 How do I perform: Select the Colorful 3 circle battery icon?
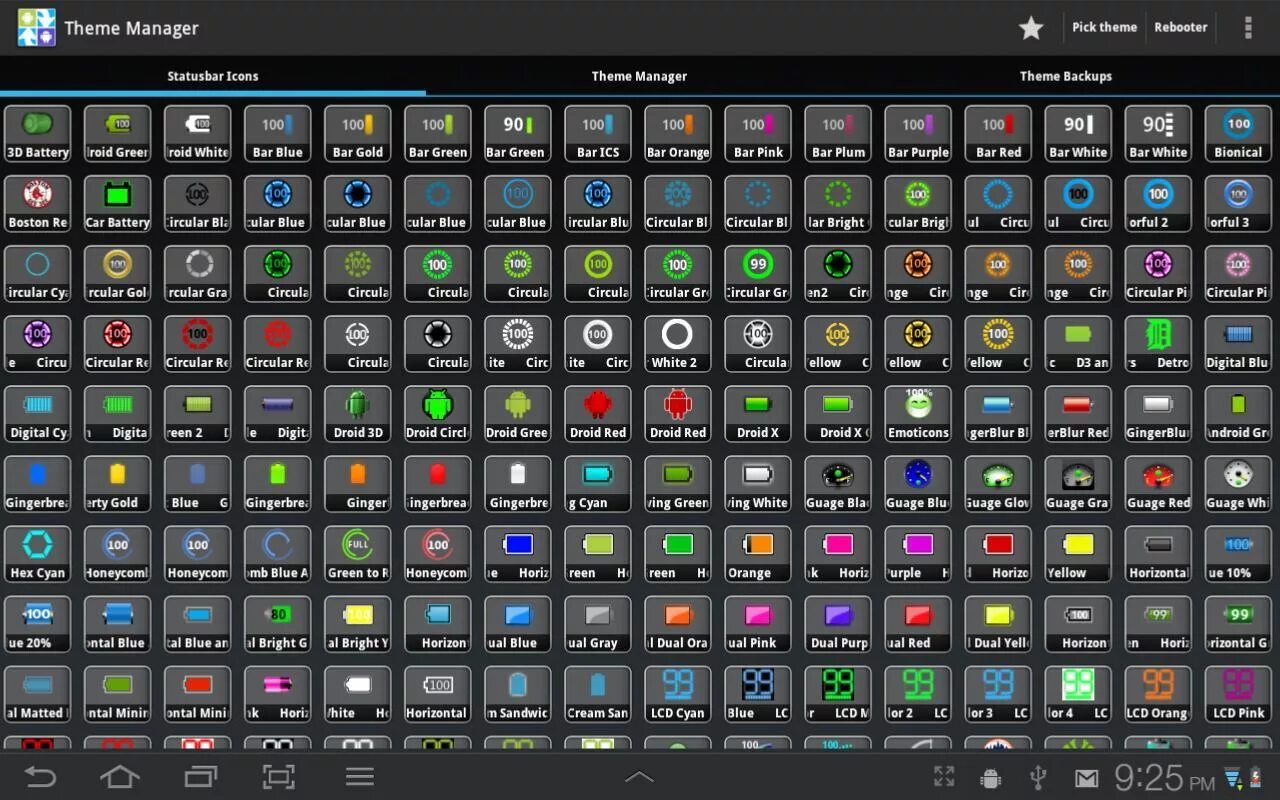(1238, 204)
